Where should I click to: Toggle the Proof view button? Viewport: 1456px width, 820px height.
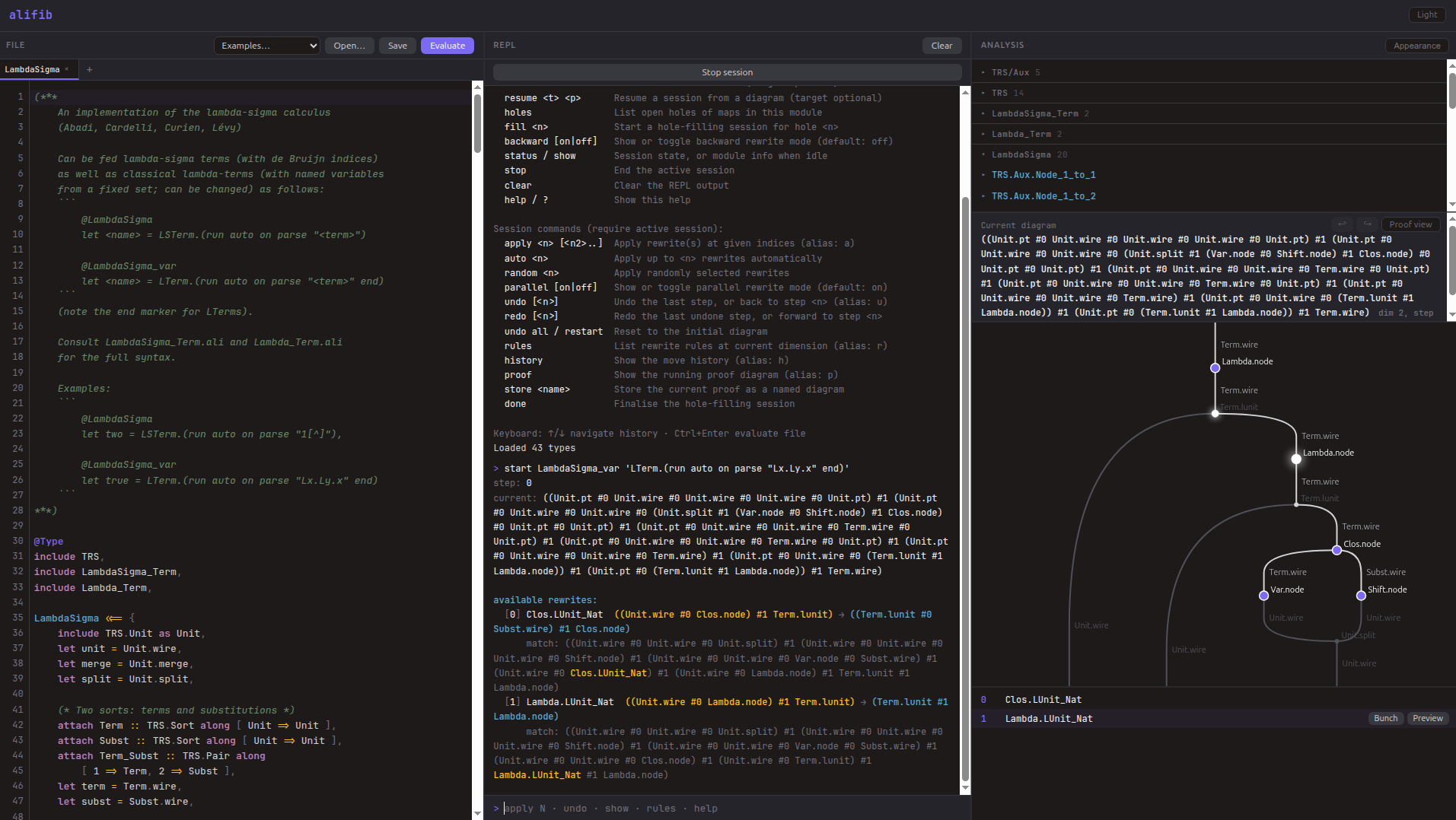pyautogui.click(x=1410, y=224)
